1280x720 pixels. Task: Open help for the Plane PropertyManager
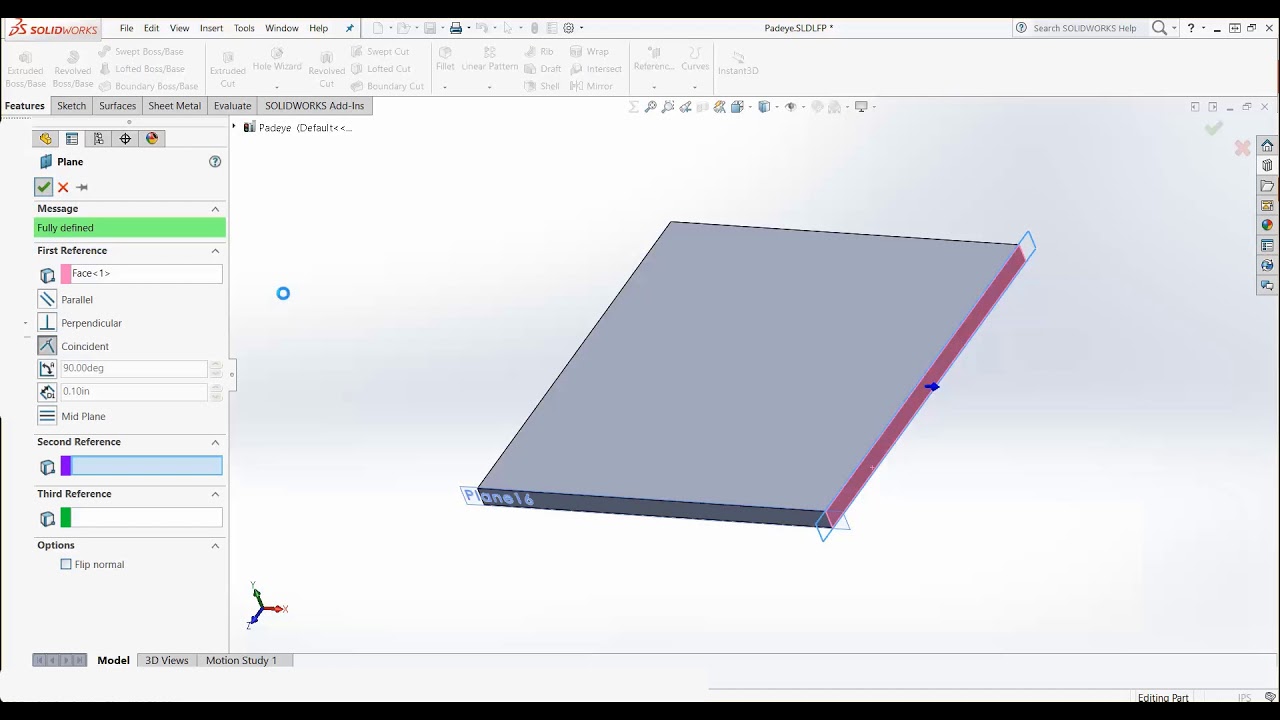coord(215,162)
